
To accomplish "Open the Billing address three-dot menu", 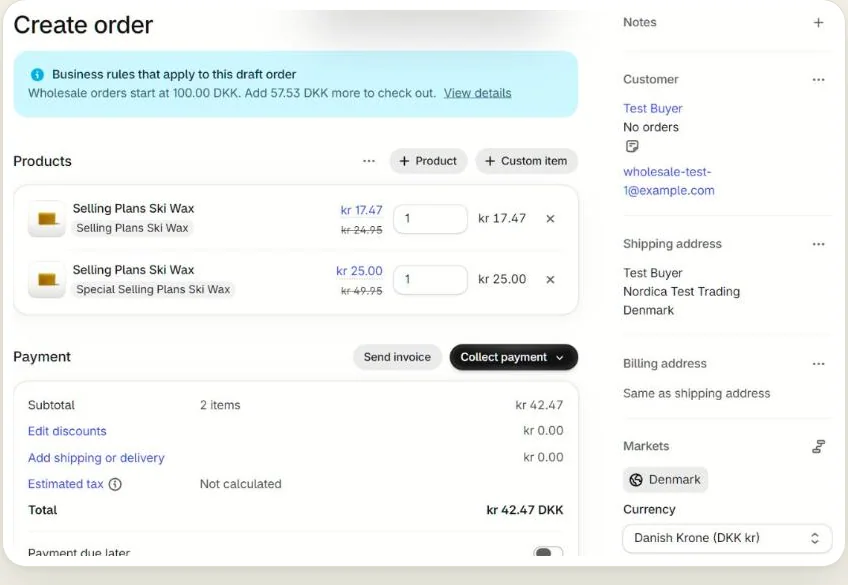I will 818,364.
